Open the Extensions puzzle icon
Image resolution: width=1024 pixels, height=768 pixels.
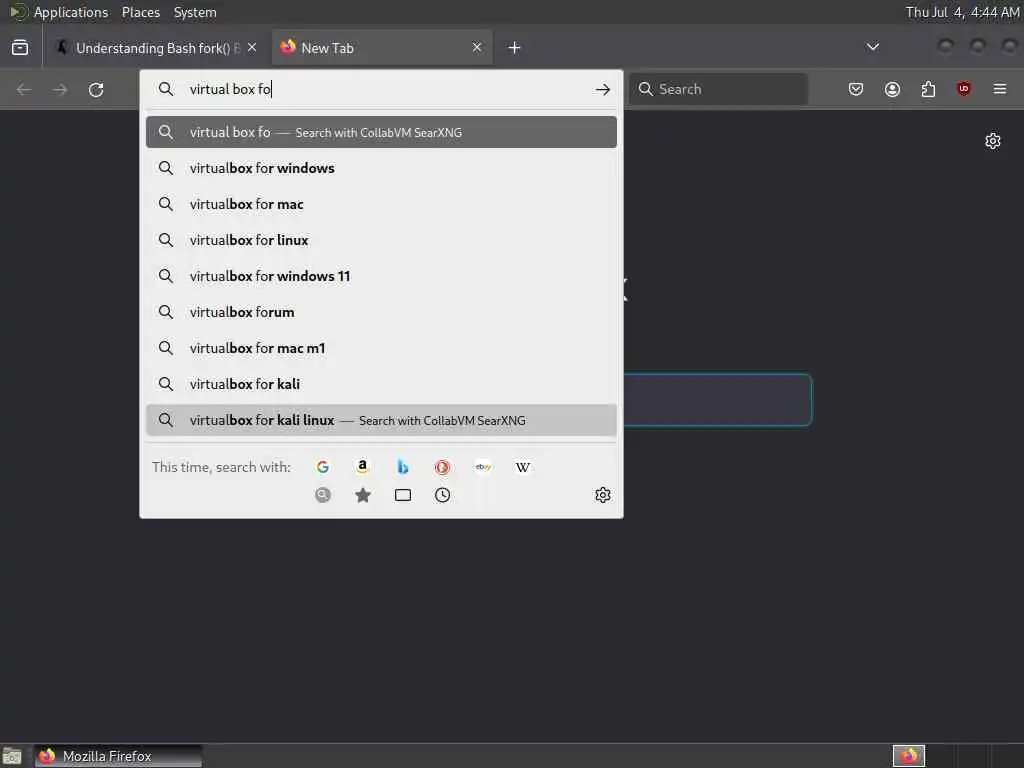pos(928,89)
